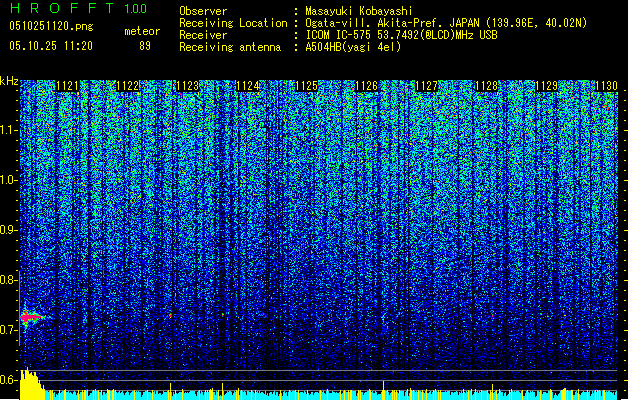629x400 pixels.
Task: Click the Observer label
Action: point(203,11)
